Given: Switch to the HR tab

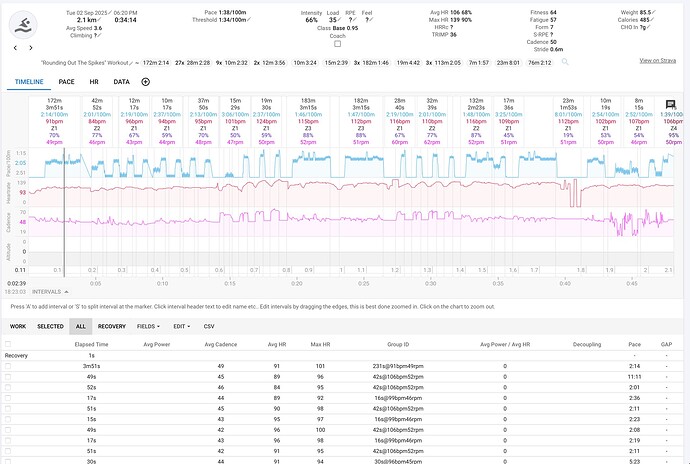Looking at the screenshot, I should tap(94, 82).
